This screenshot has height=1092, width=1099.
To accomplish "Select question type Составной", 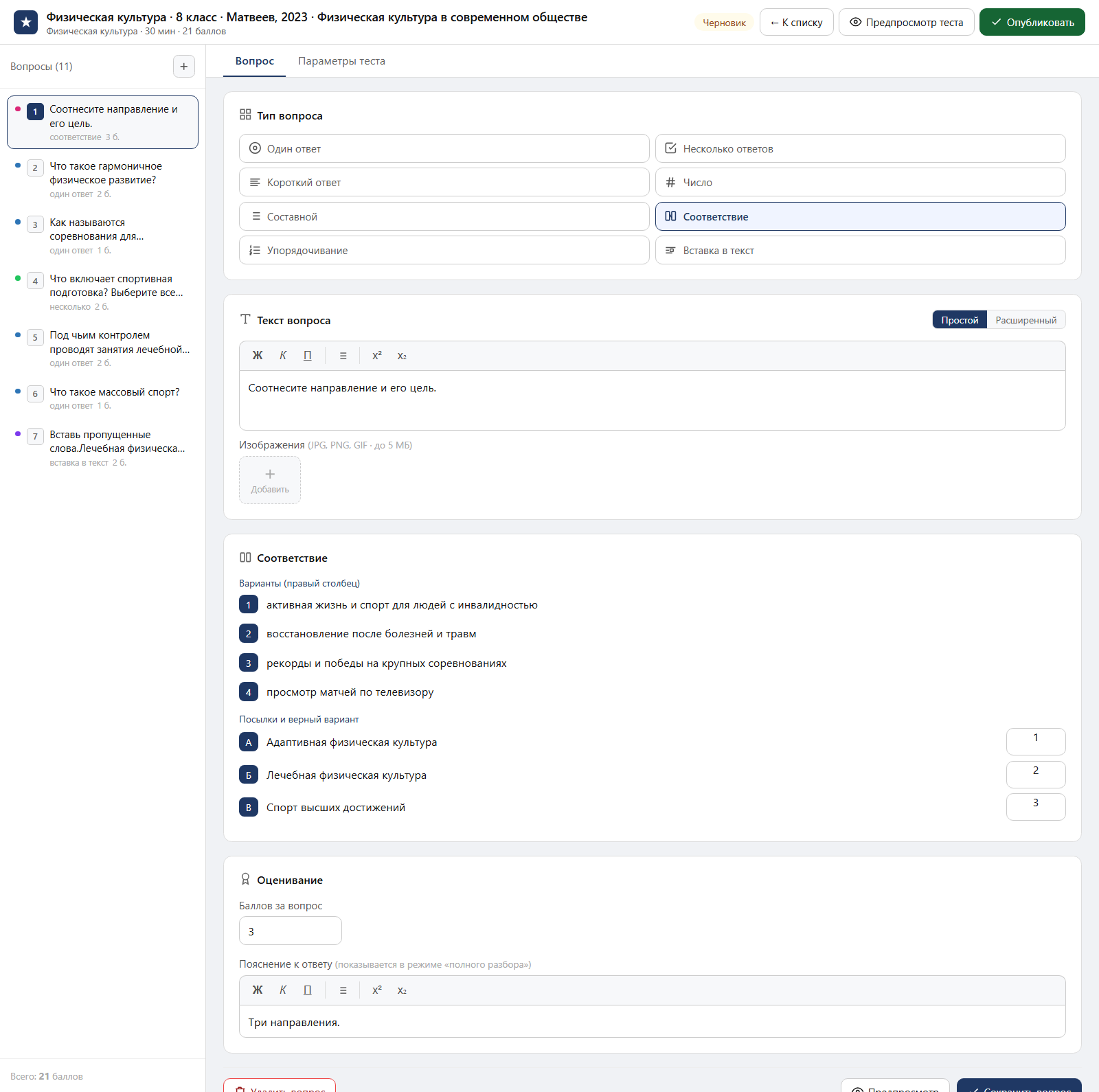I will 444,216.
